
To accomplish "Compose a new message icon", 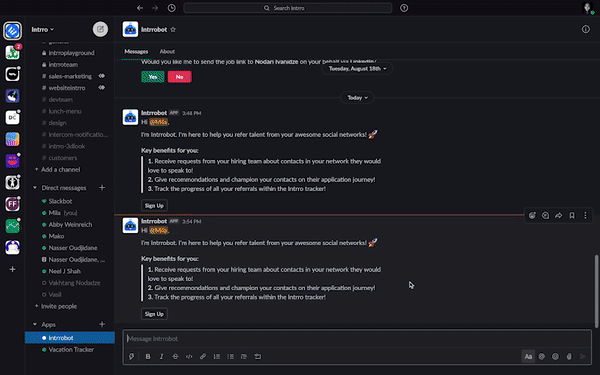I will coord(100,29).
